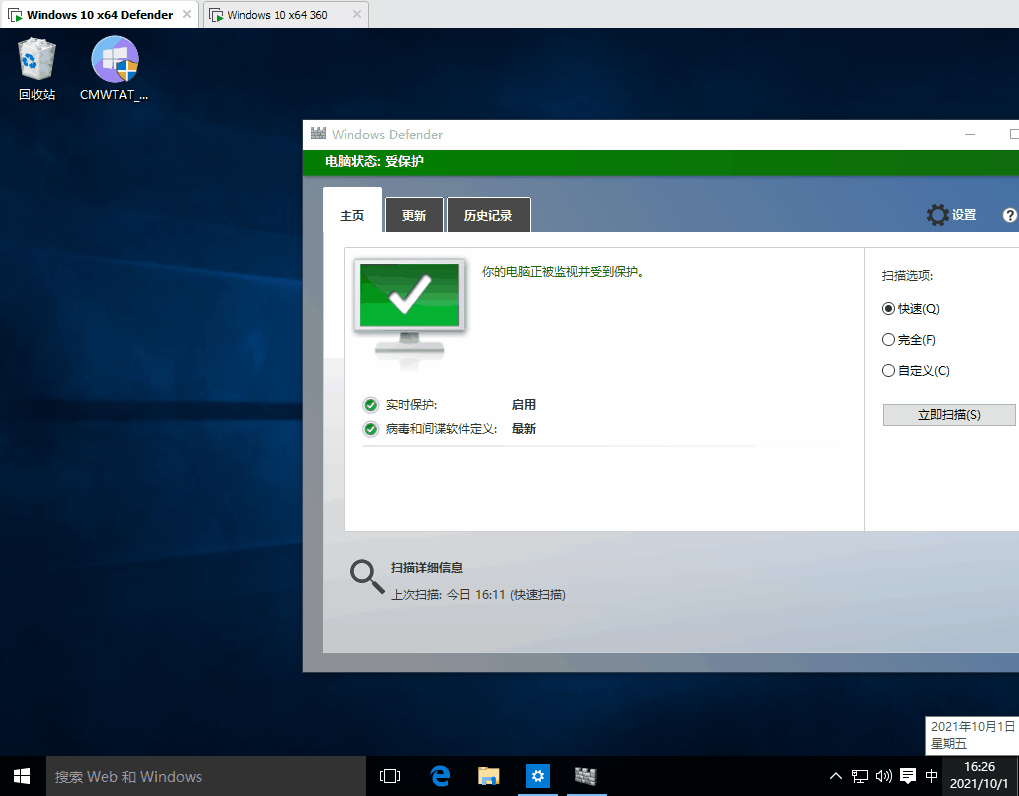1019x796 pixels.
Task: Select 完全(F) full scan option
Action: [x=909, y=340]
